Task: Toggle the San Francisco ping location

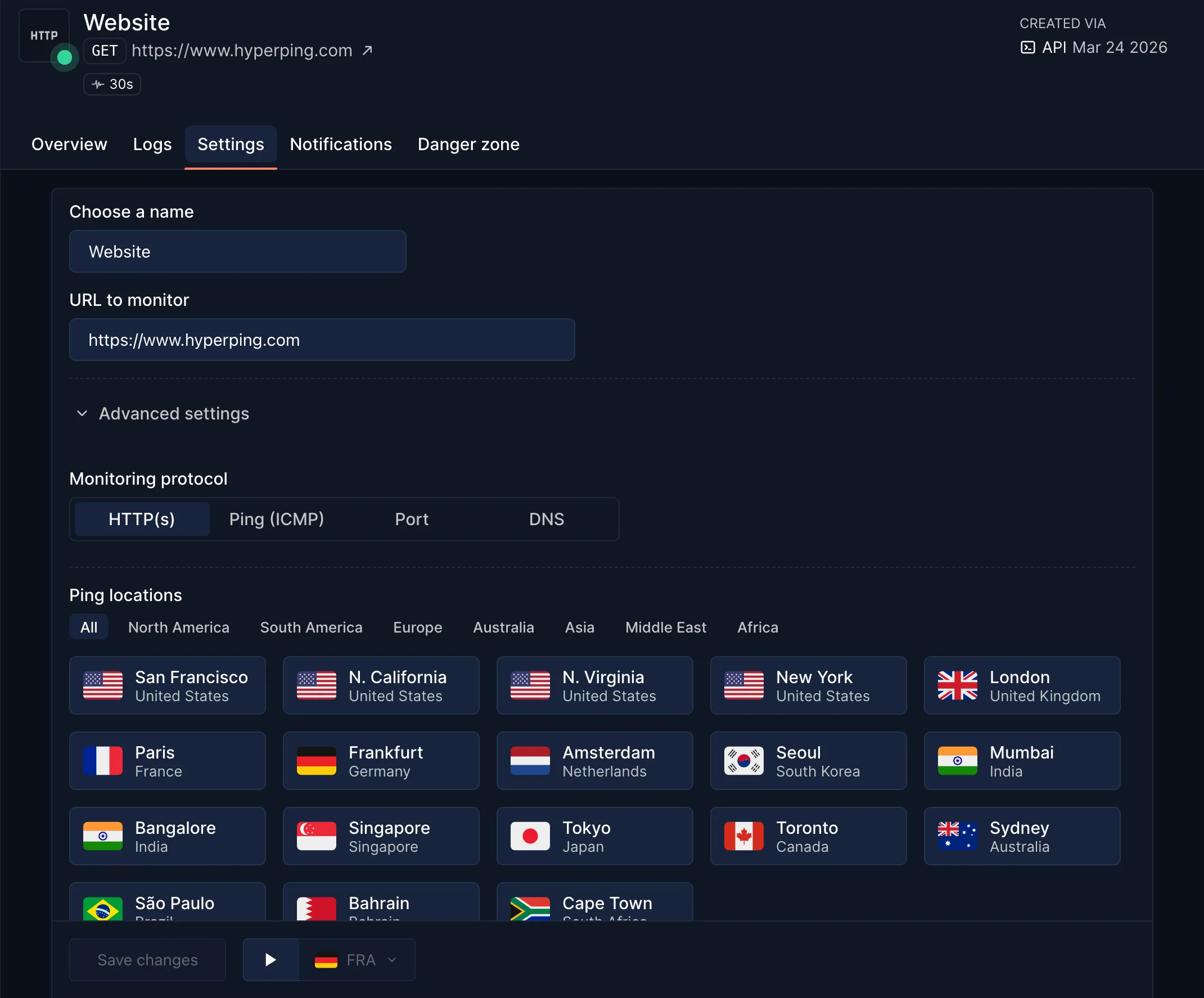Action: pyautogui.click(x=168, y=685)
